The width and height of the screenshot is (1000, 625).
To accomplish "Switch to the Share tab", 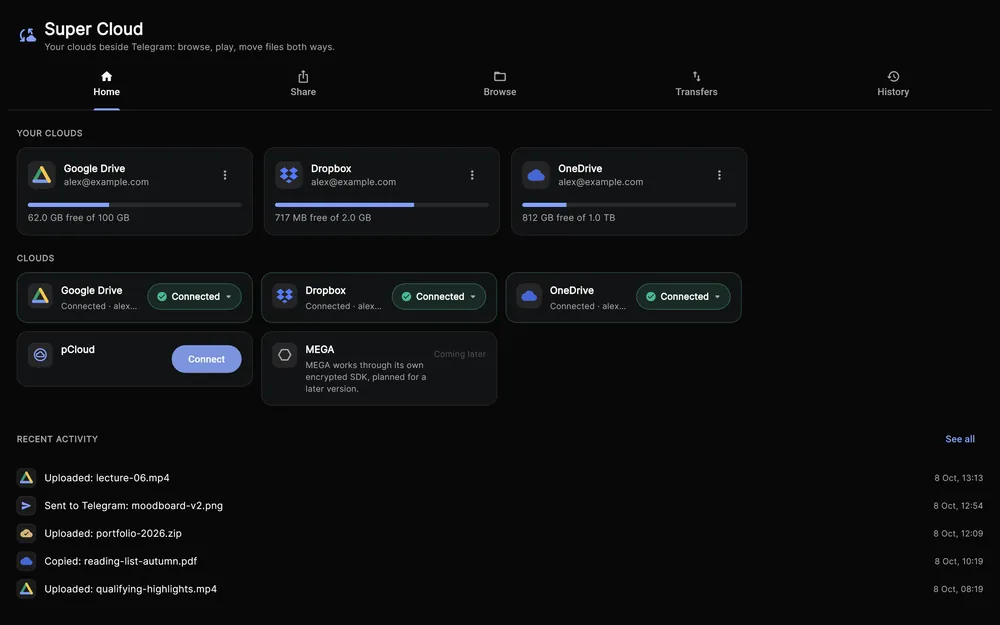I will [303, 85].
